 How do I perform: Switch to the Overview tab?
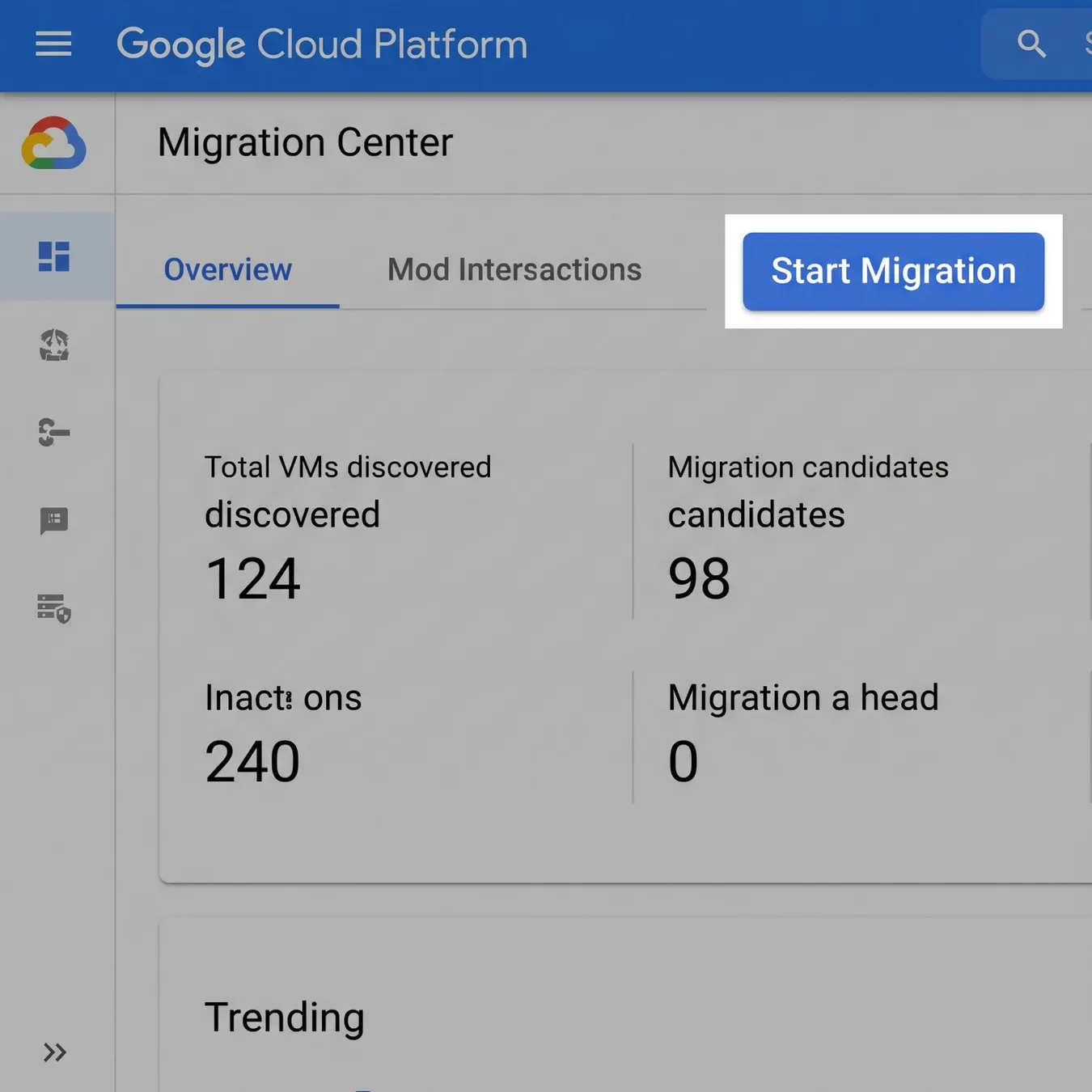227,269
